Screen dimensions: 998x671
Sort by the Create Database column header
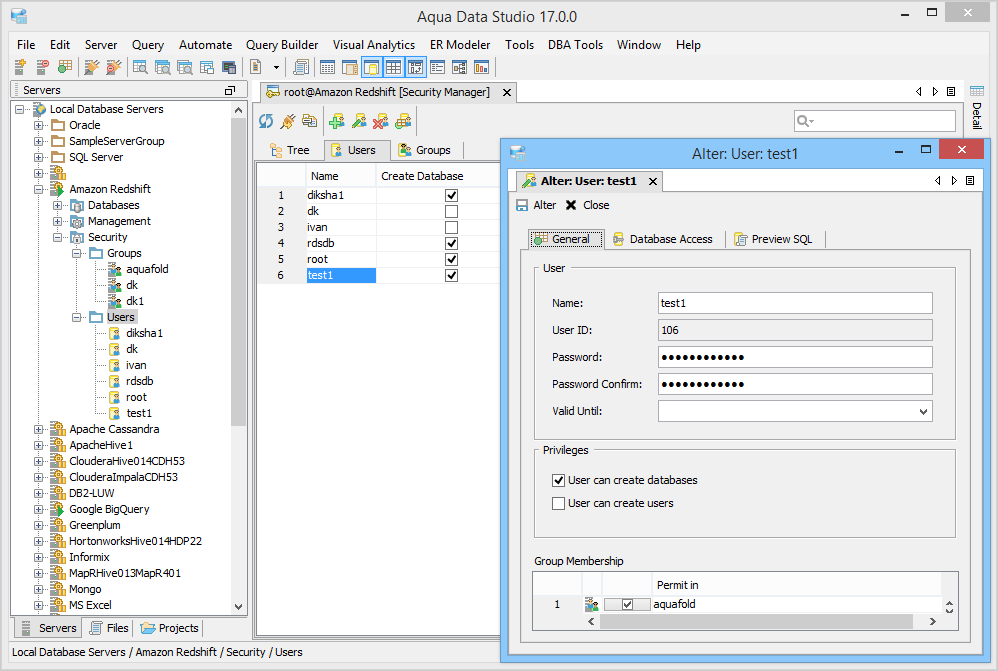pos(422,176)
